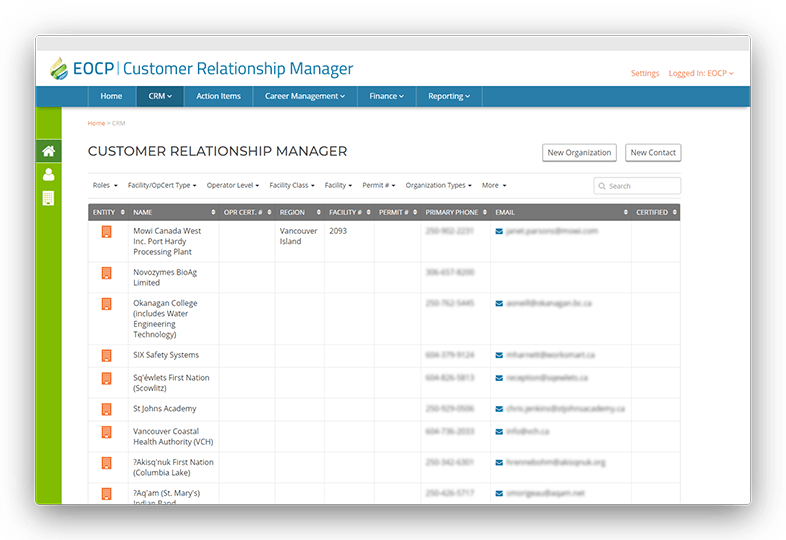Click email envelope icon in St Johns Academy row
This screenshot has height=540, width=786.
[x=499, y=409]
